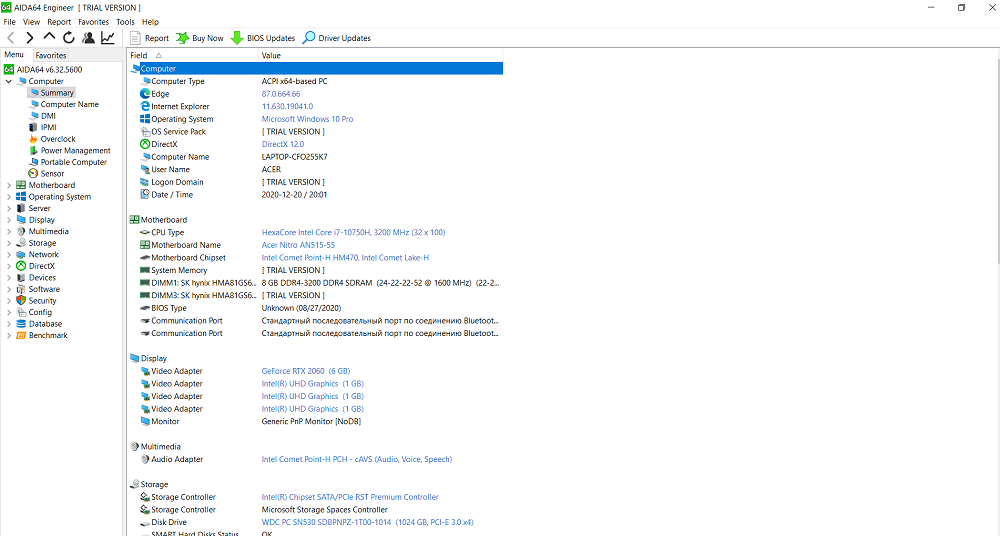Click the Buy Now toolbar button
Image resolution: width=1000 pixels, height=536 pixels.
(x=200, y=38)
